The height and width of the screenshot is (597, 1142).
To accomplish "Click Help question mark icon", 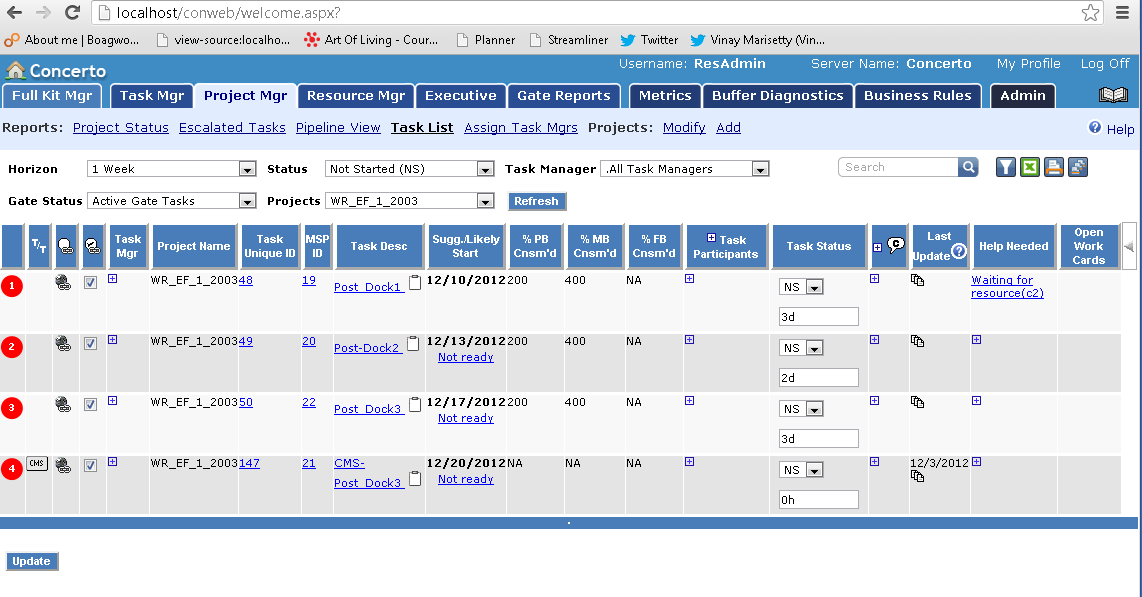I will [x=1095, y=127].
